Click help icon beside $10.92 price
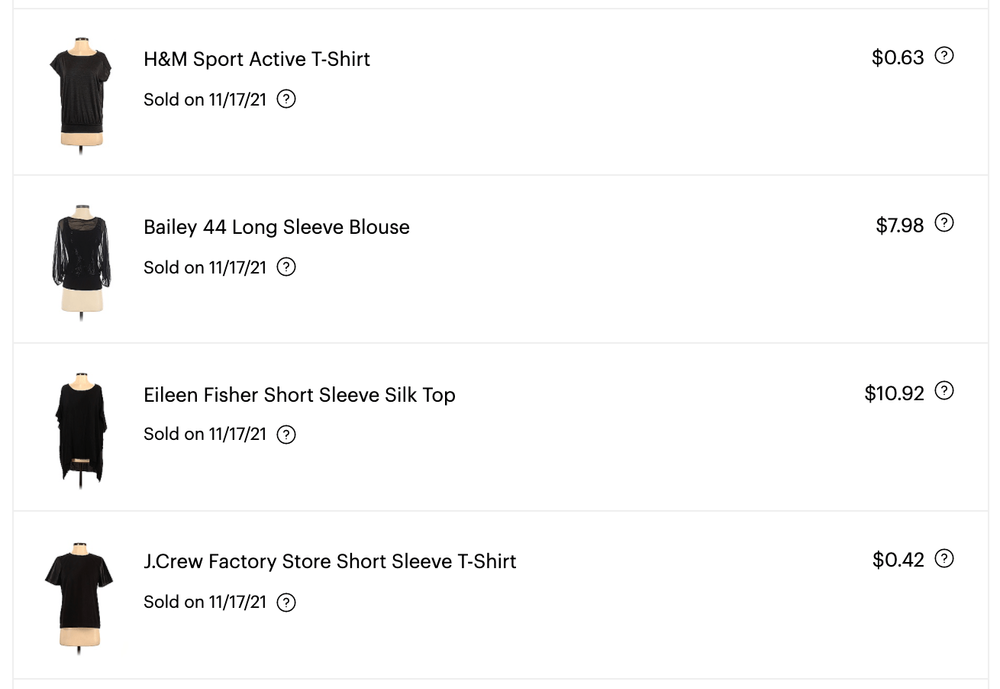This screenshot has width=1000, height=689. pos(944,391)
